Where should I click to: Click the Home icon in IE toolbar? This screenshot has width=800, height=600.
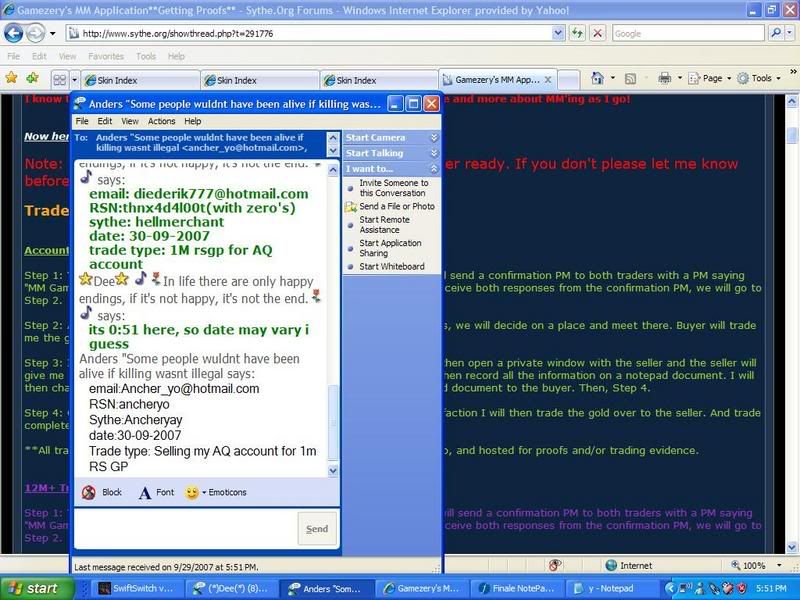click(x=597, y=78)
